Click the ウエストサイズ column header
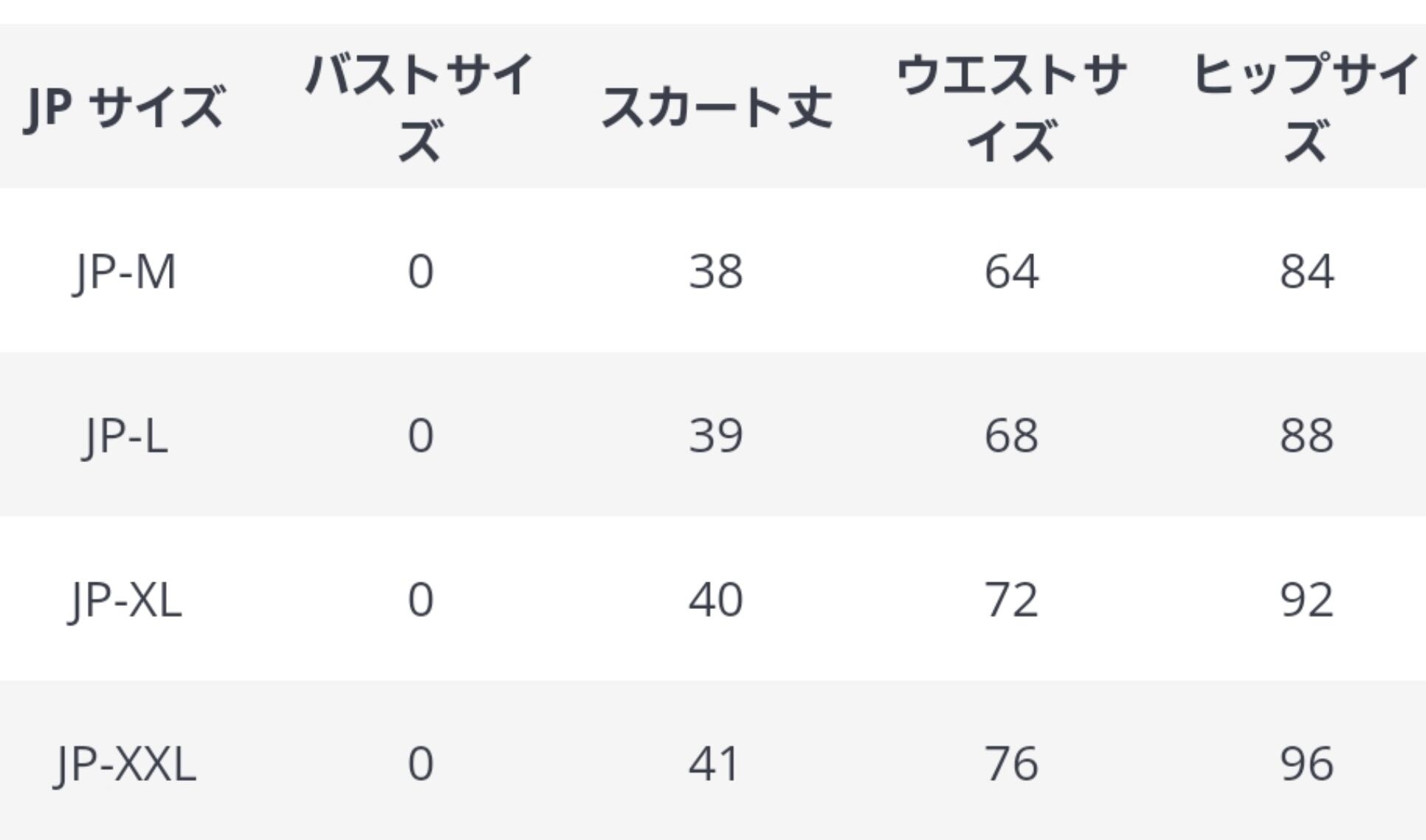The height and width of the screenshot is (840, 1426). pyautogui.click(x=1011, y=107)
